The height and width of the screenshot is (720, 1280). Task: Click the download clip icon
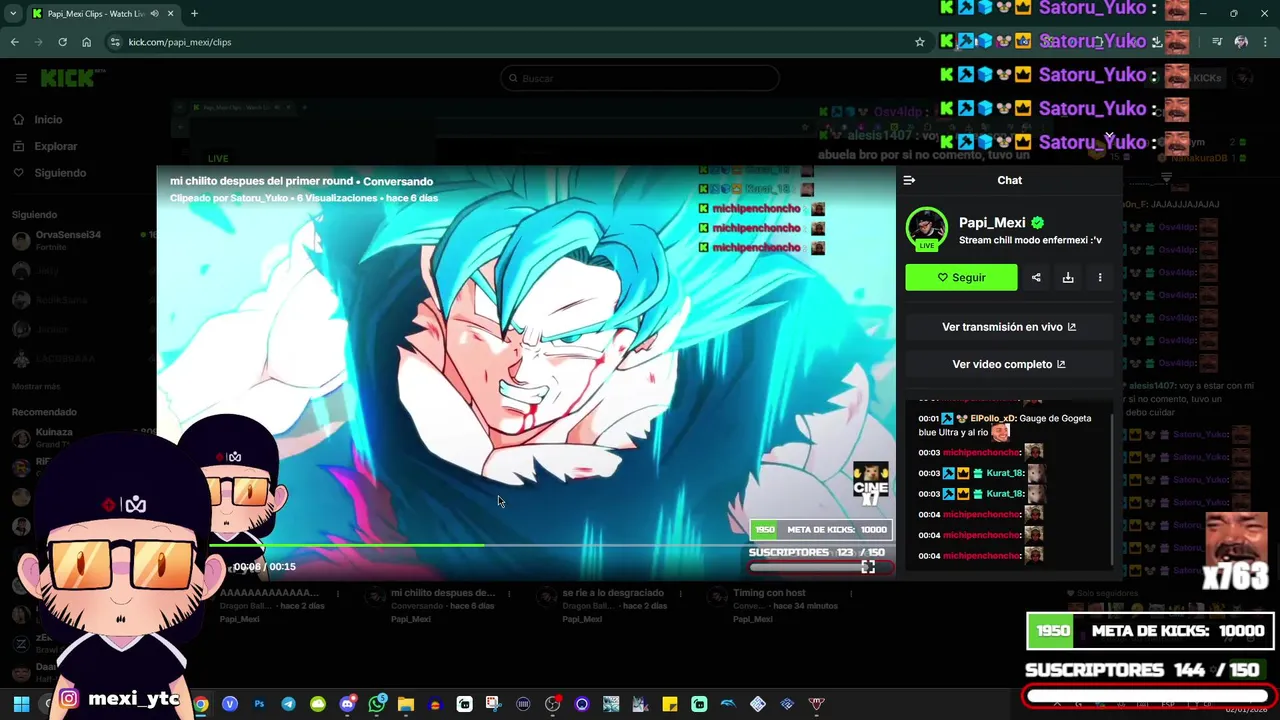1068,278
